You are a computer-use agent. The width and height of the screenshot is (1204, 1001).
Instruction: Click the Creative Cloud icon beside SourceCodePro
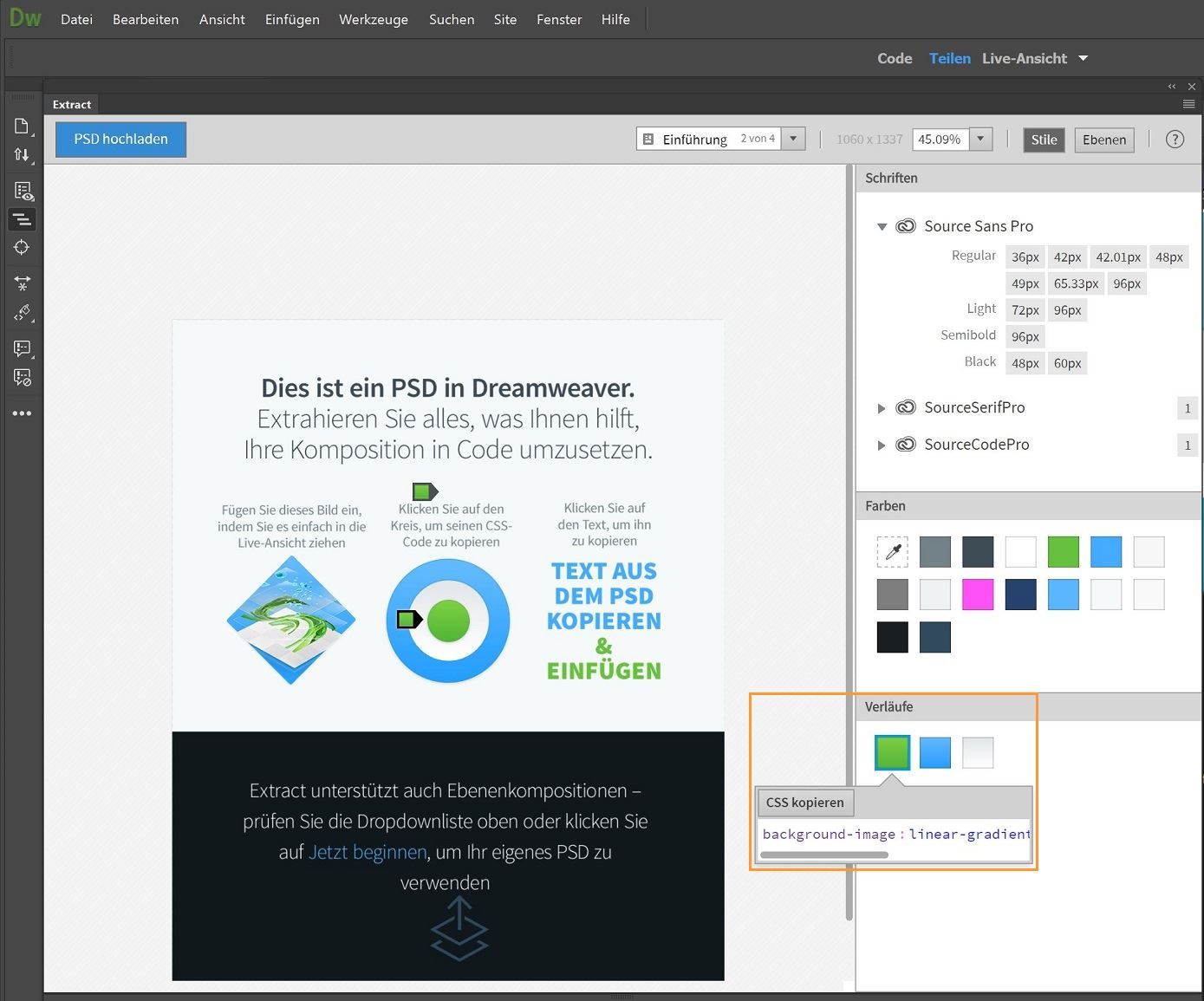tap(906, 445)
